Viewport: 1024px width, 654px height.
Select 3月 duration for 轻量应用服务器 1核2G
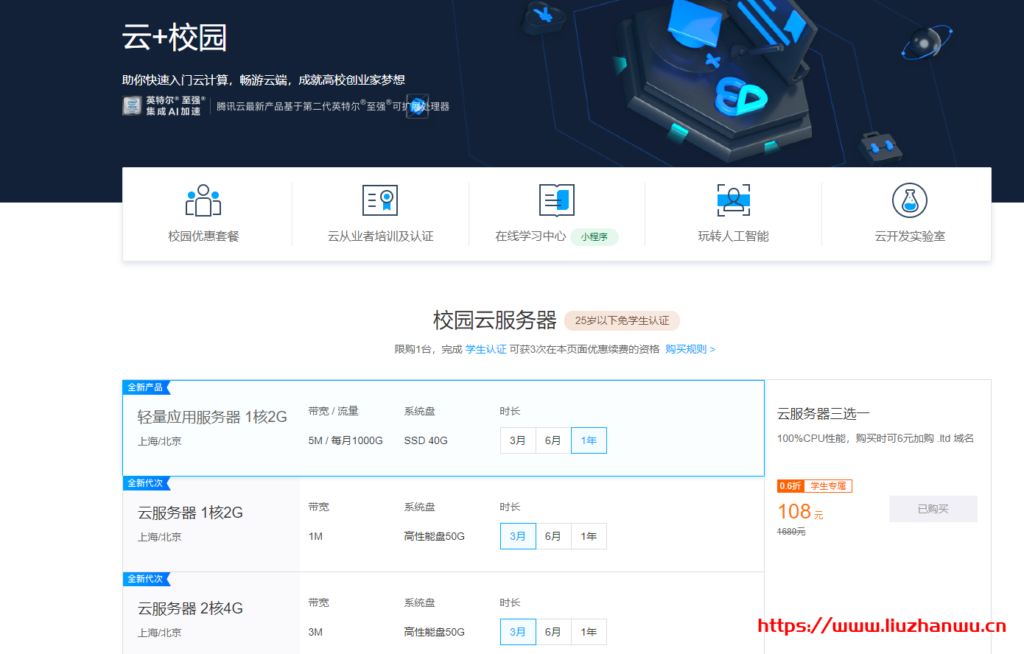pyautogui.click(x=518, y=440)
